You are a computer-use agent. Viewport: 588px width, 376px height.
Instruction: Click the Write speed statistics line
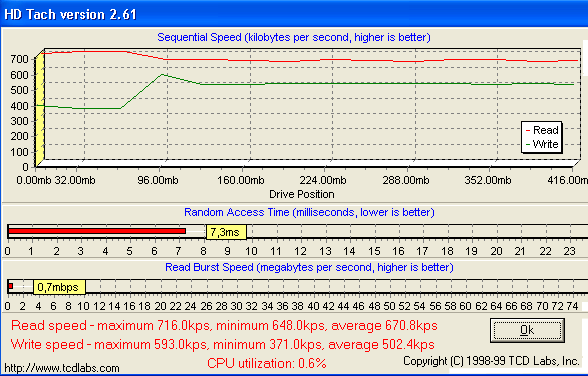(223, 344)
